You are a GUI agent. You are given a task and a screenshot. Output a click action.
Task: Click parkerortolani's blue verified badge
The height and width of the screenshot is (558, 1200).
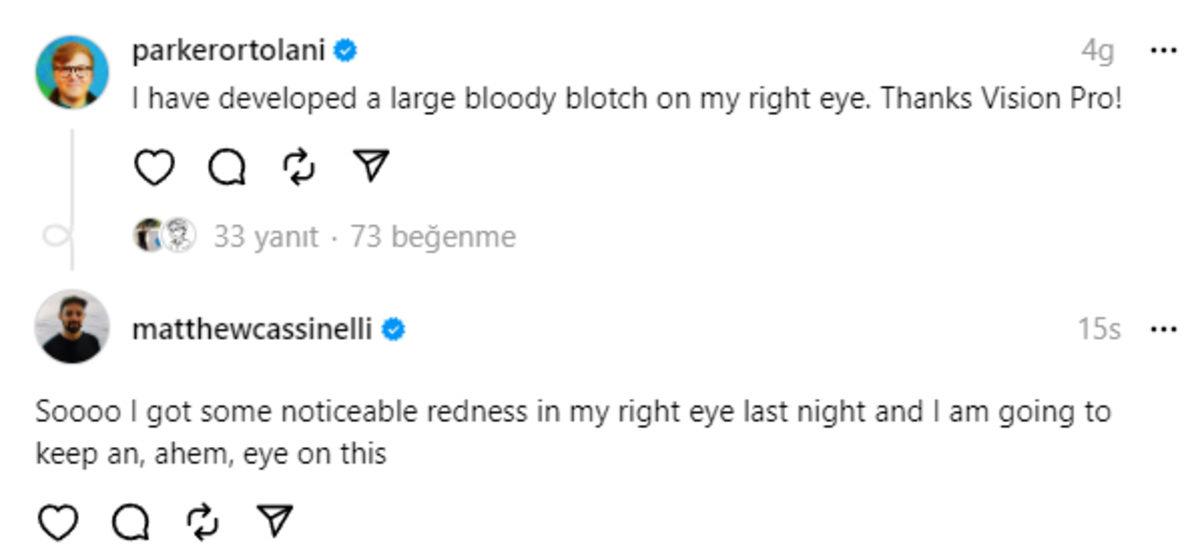[x=346, y=50]
